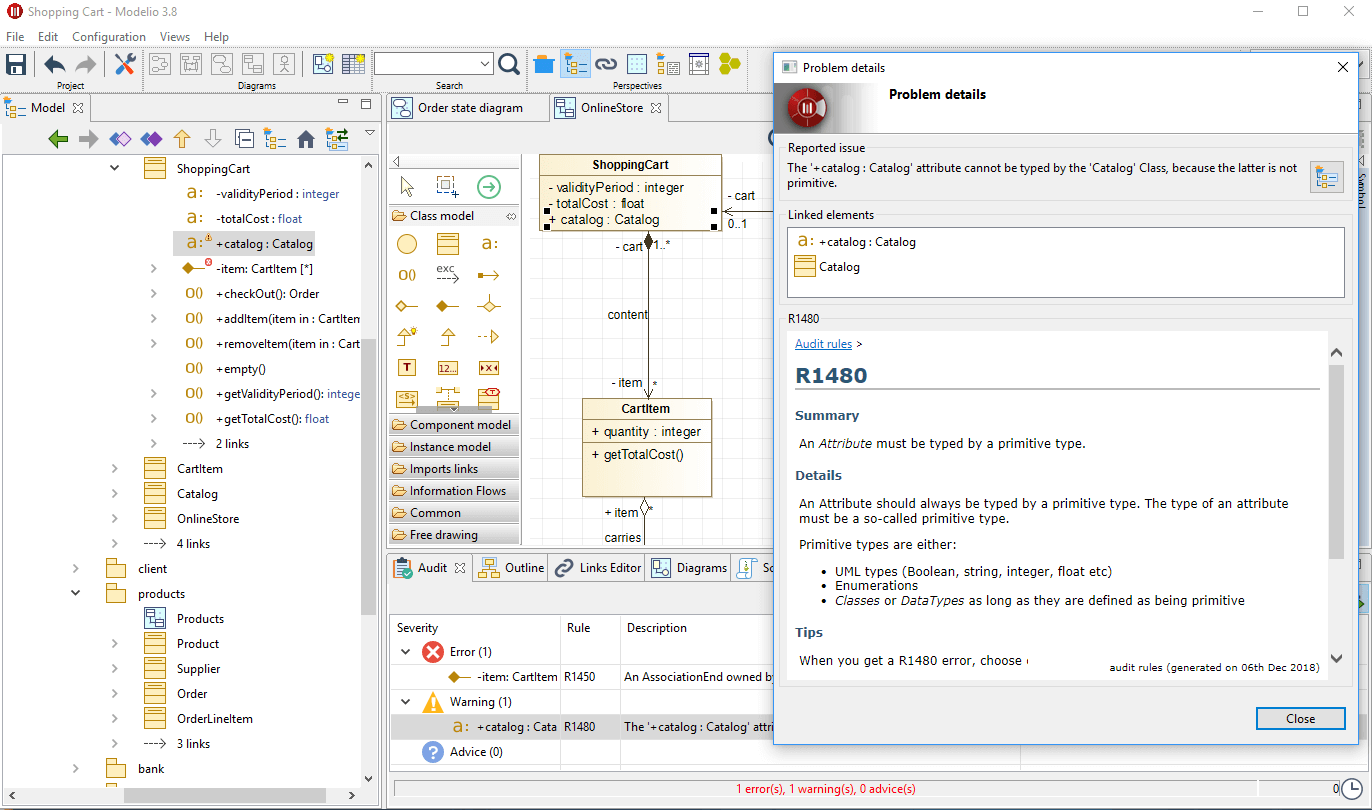The height and width of the screenshot is (810, 1372).
Task: Collapse the ShoppingCart tree node
Action: (112, 167)
